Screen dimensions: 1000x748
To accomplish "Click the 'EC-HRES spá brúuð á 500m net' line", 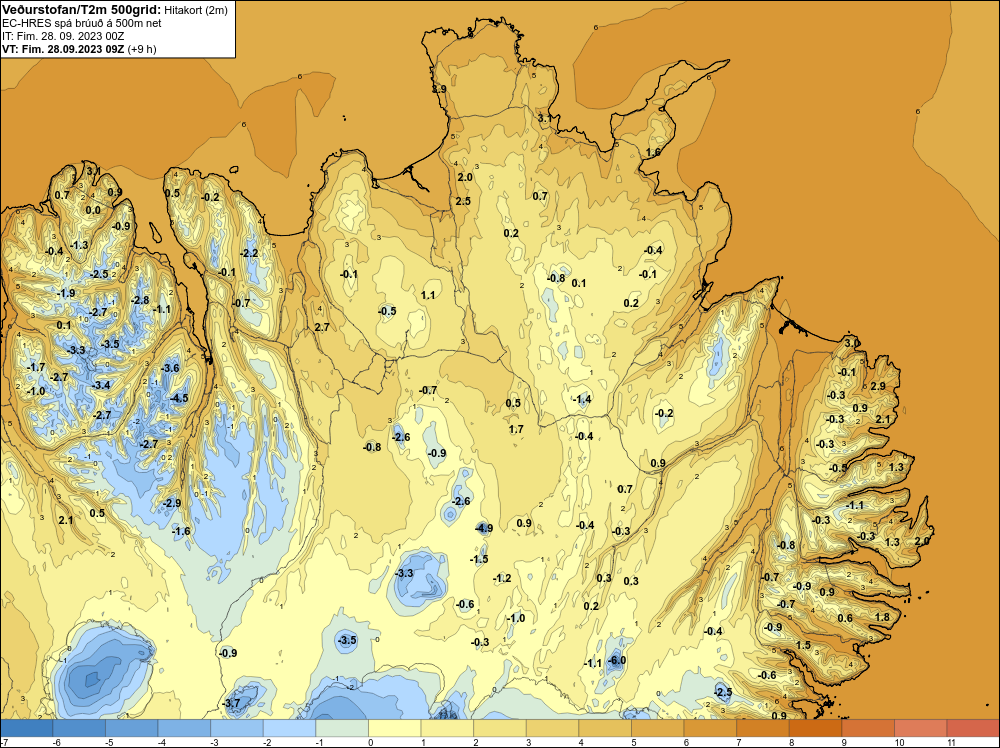I will click(x=82, y=23).
